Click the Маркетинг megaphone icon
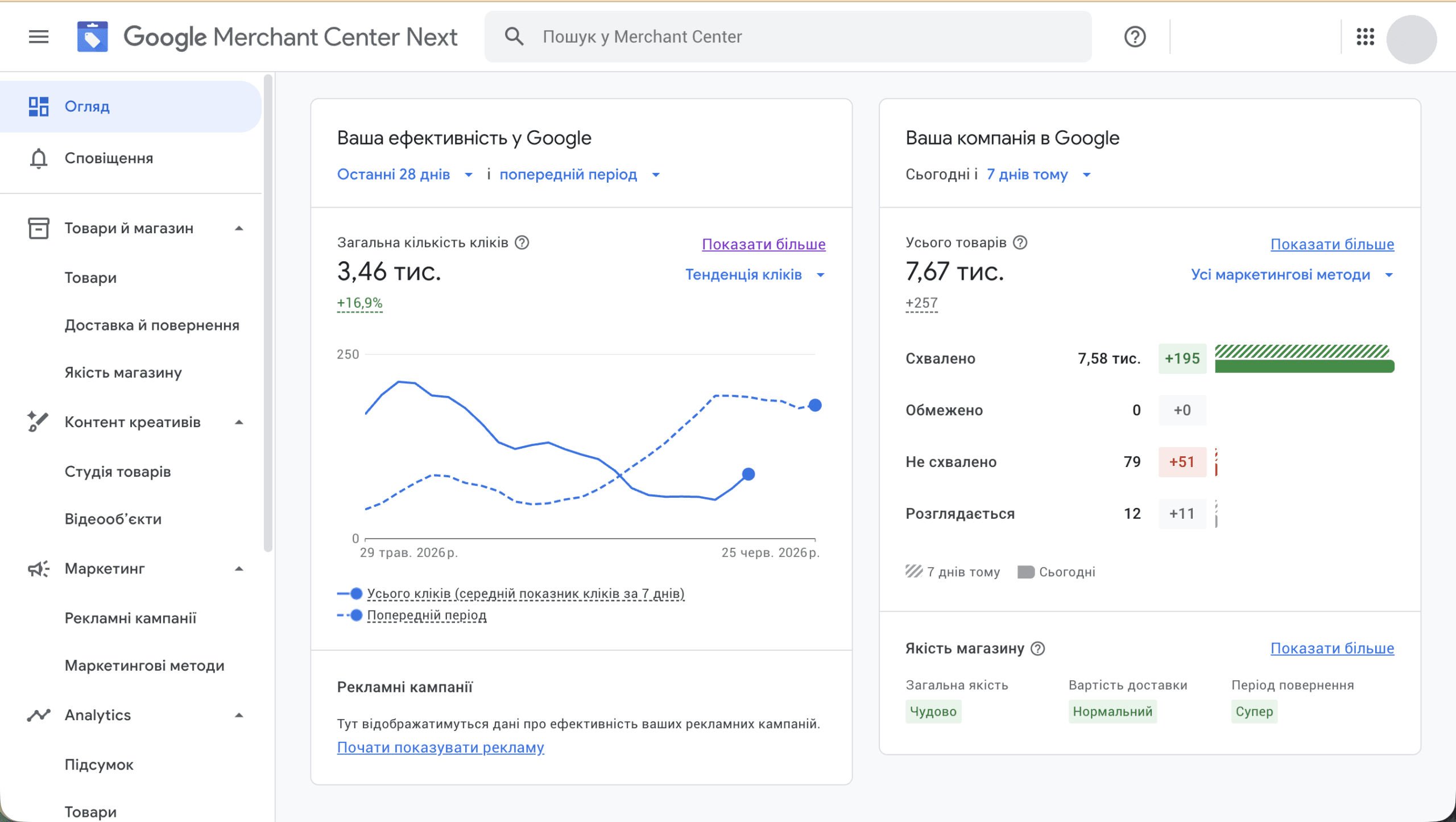 39,568
